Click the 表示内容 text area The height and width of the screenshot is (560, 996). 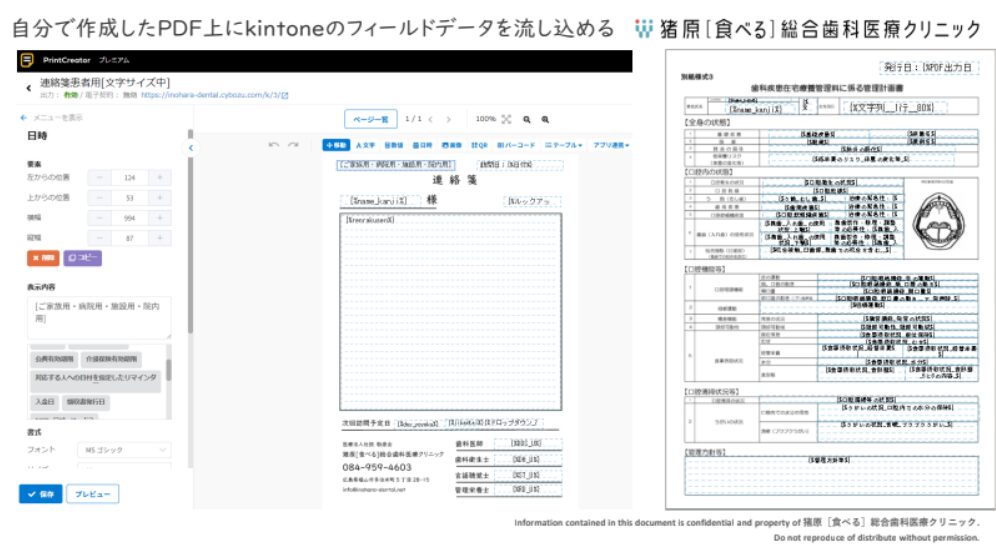(99, 317)
